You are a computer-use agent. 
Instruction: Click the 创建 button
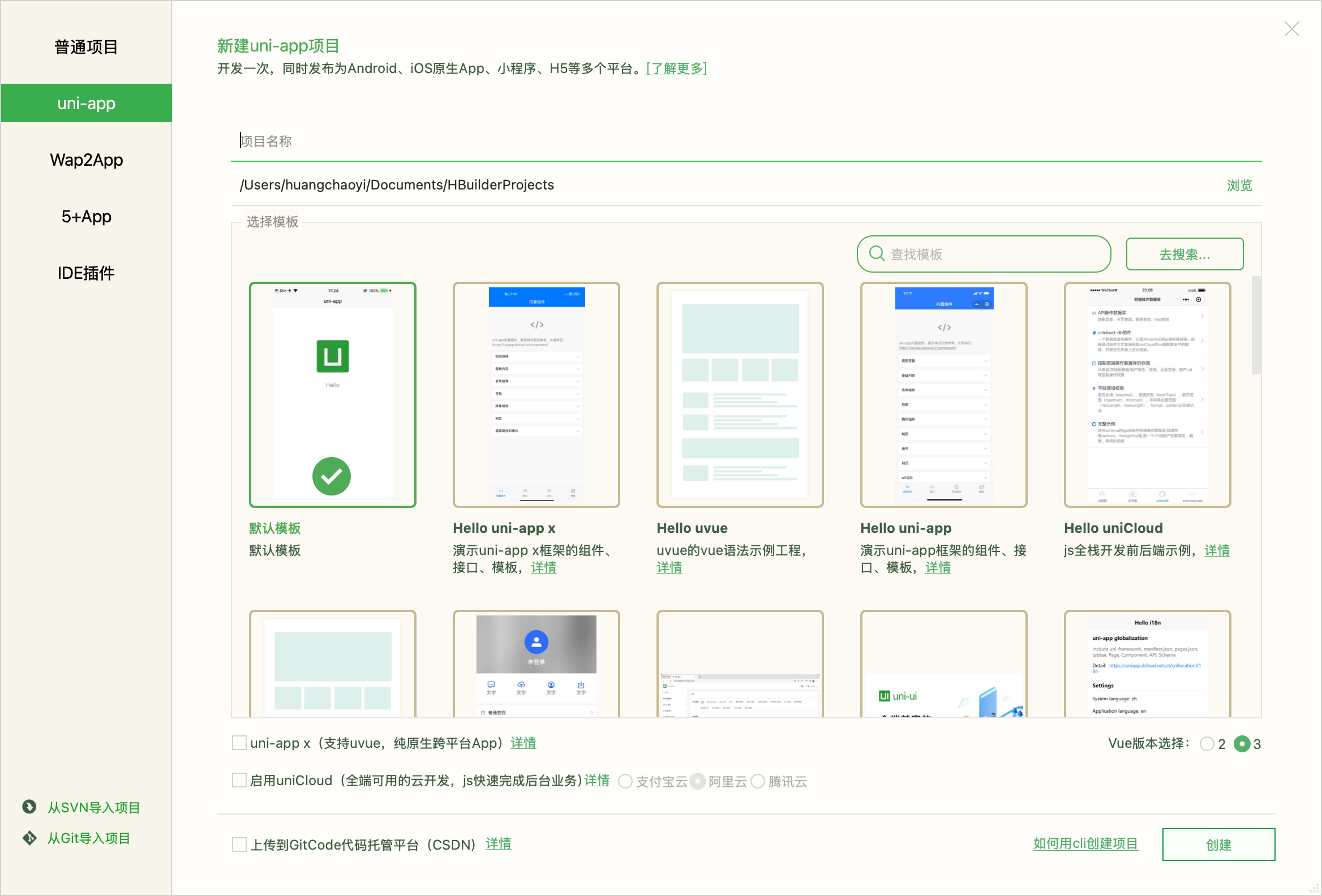click(1218, 845)
